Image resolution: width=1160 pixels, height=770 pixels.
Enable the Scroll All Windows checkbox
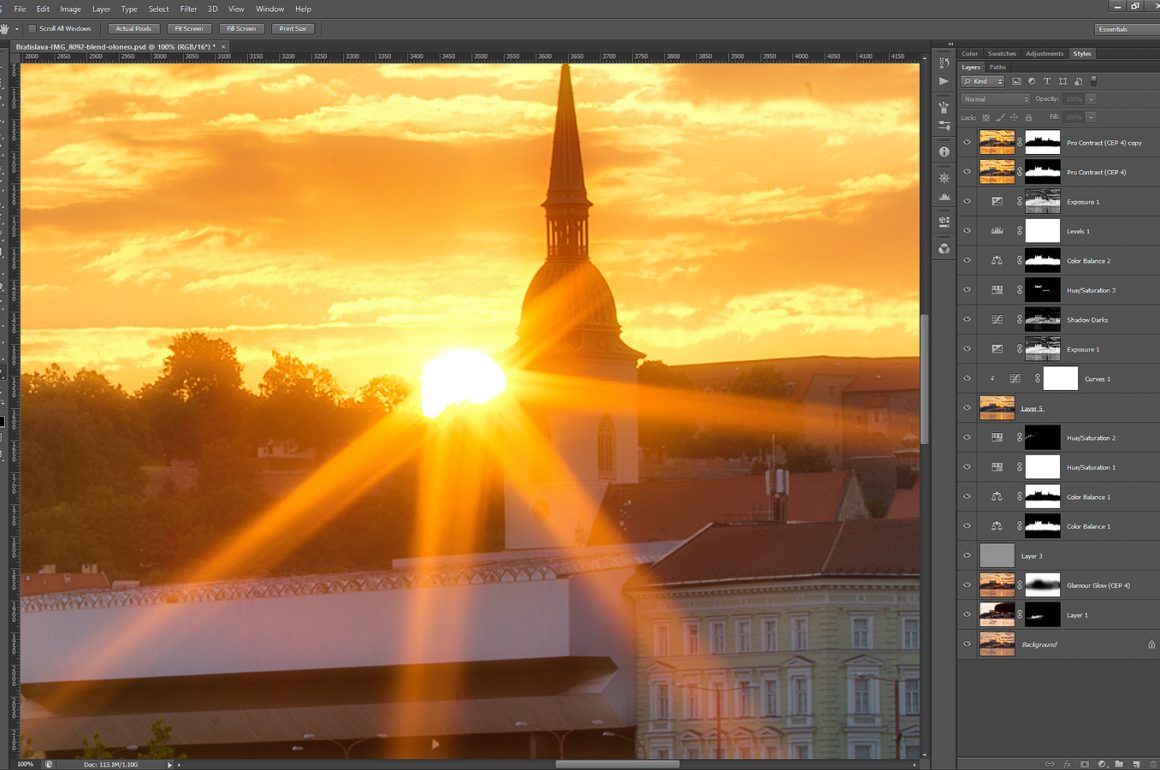tap(32, 28)
